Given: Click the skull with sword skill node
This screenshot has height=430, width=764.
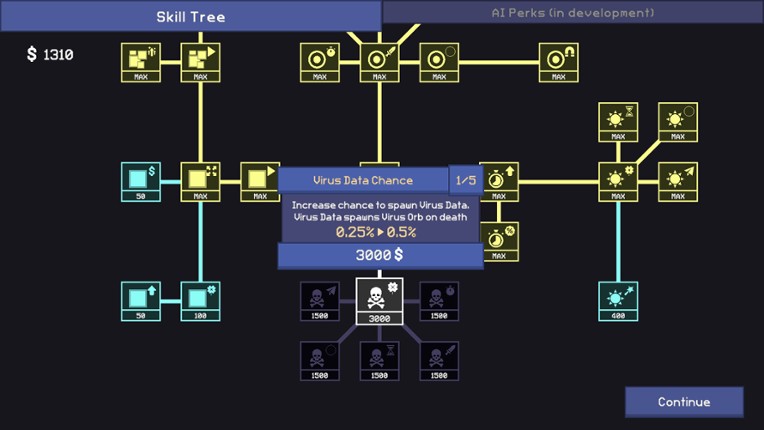Looking at the screenshot, I should click(439, 360).
